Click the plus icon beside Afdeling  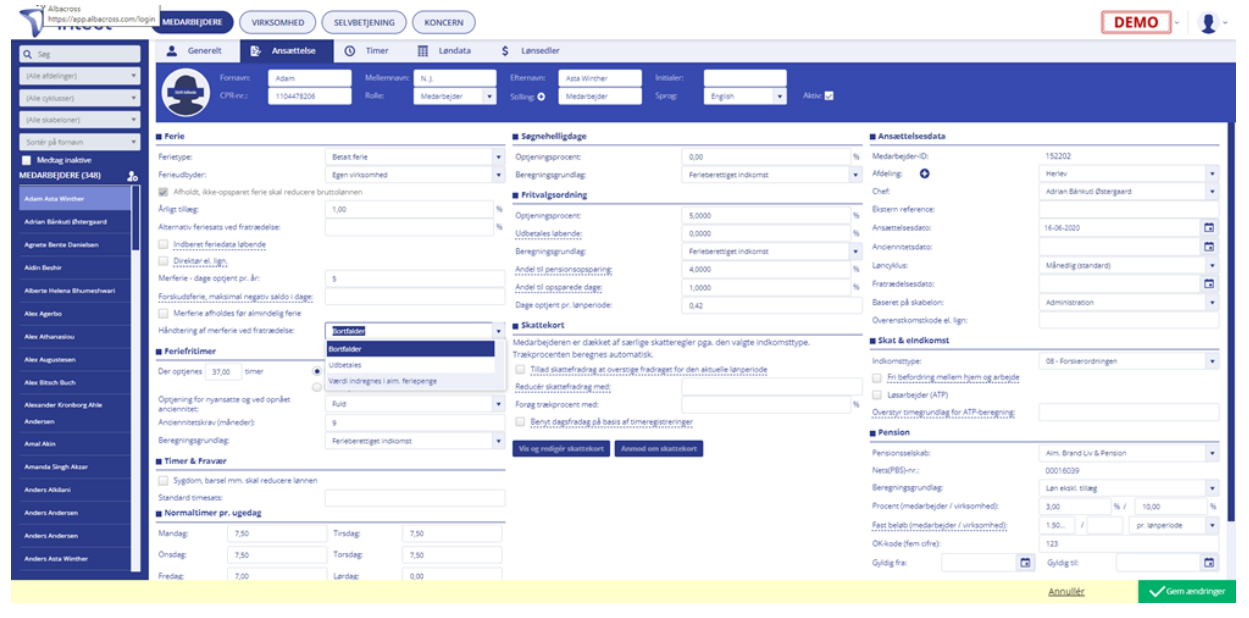924,174
